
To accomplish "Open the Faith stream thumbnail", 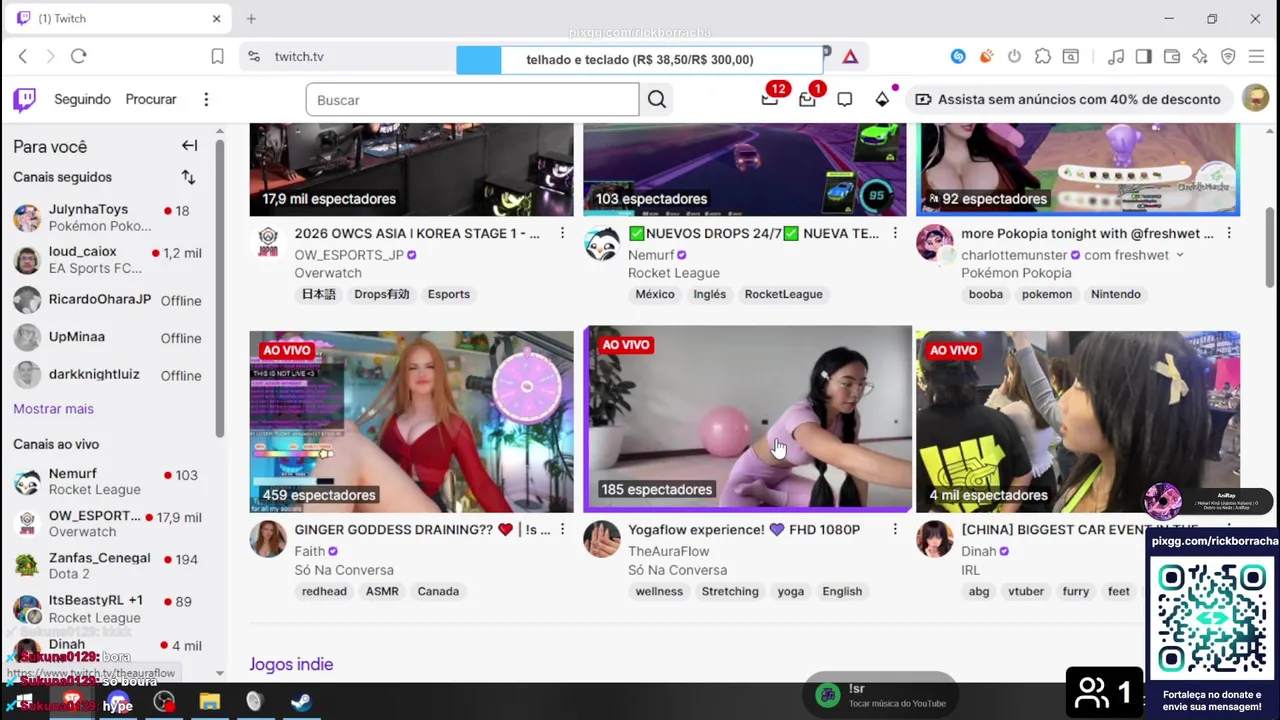I will (x=411, y=421).
